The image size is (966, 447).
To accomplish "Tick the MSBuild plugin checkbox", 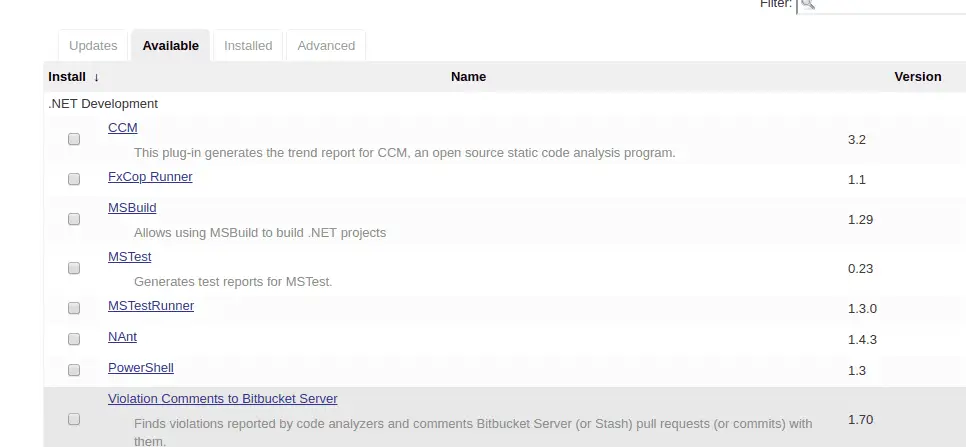I will [x=74, y=219].
